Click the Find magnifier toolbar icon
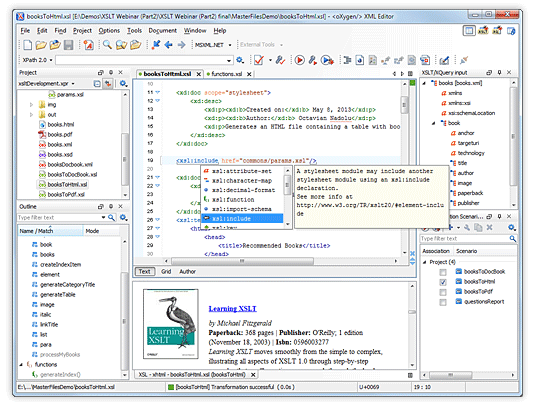The height and width of the screenshot is (406, 534). pos(107,45)
